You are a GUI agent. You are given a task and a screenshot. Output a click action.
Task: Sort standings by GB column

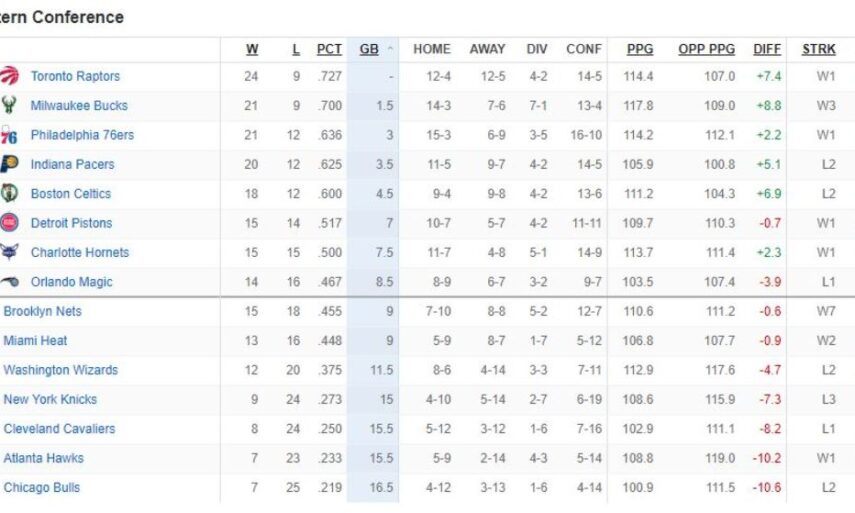369,49
